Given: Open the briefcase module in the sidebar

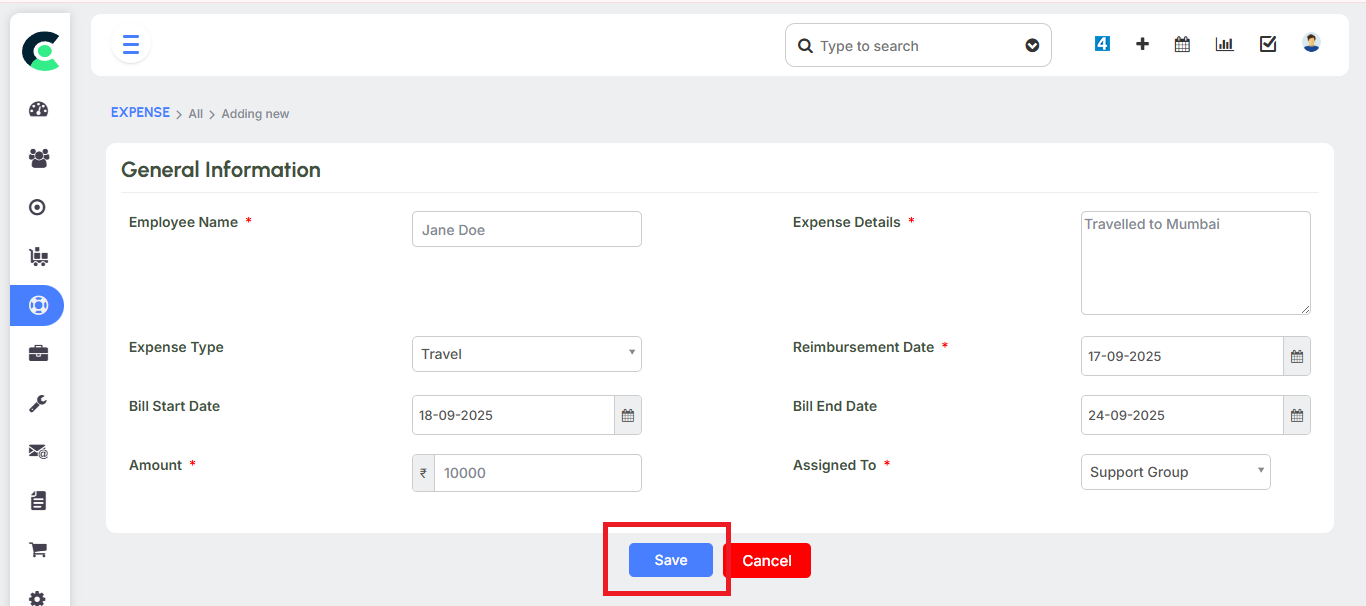Looking at the screenshot, I should pyautogui.click(x=37, y=353).
